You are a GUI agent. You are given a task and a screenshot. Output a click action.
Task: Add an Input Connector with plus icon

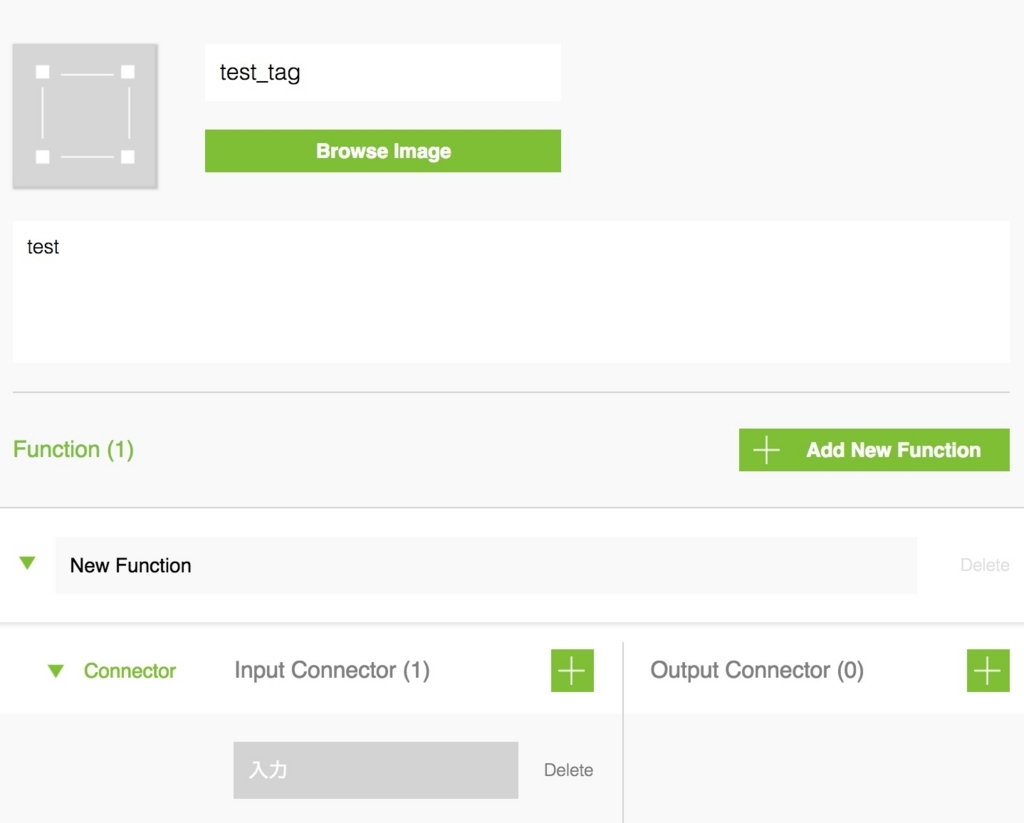pos(572,670)
